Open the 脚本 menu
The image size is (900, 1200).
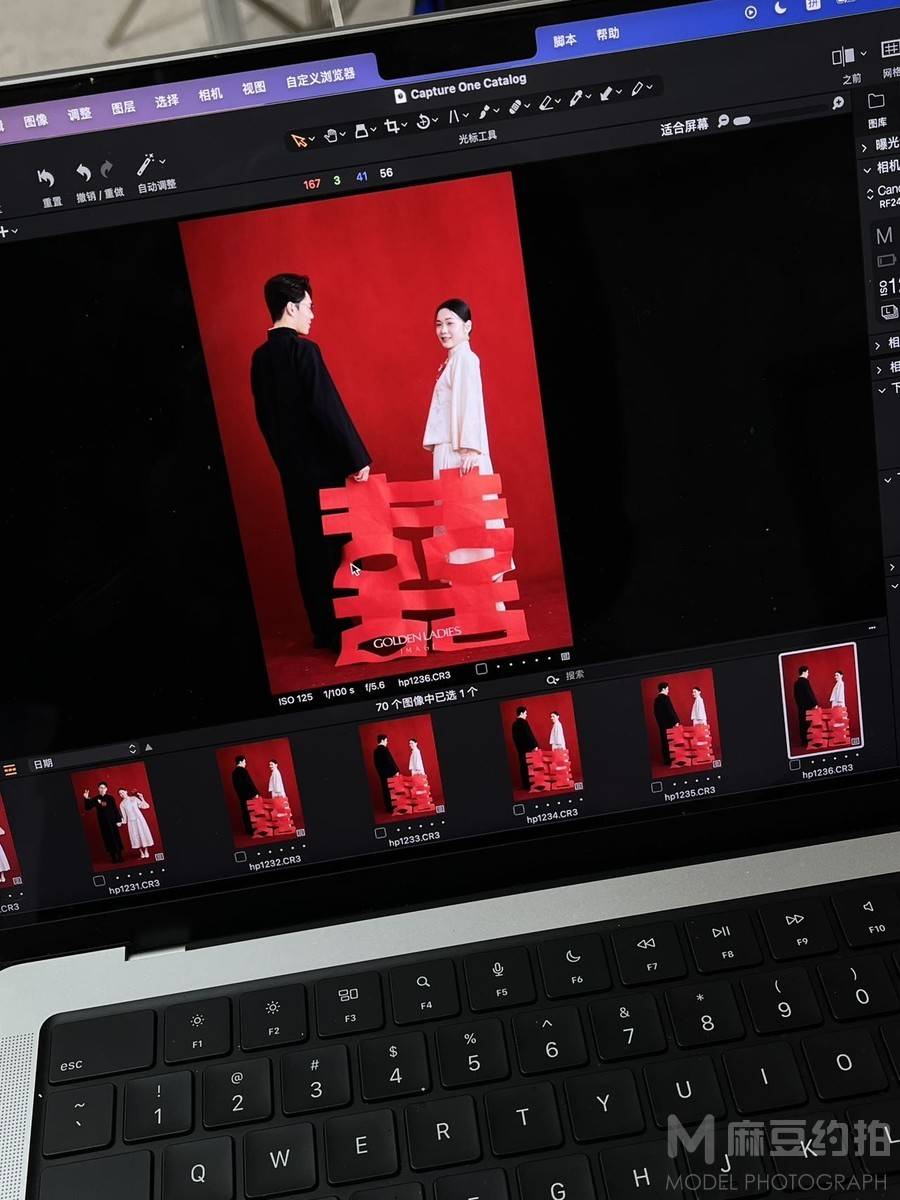[x=564, y=40]
